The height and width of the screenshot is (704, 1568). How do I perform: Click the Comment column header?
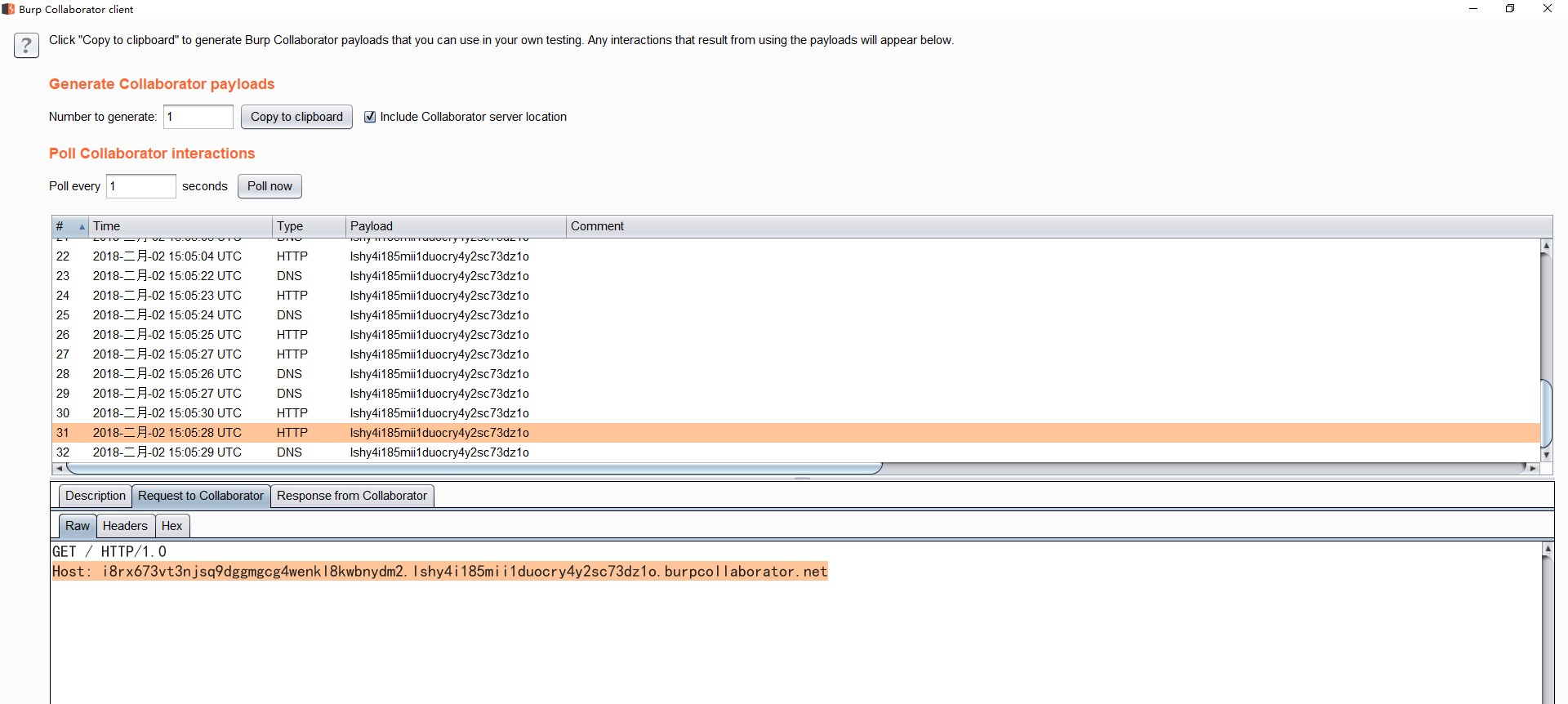coord(1059,226)
